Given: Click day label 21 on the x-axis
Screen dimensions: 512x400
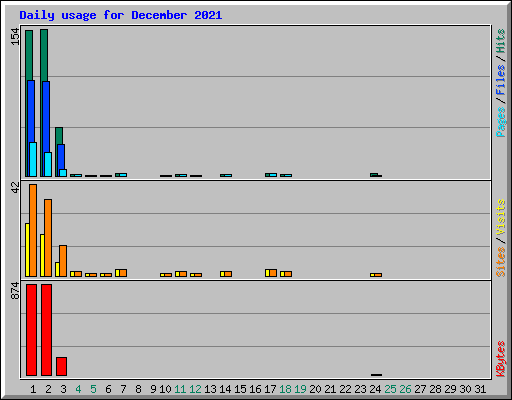Looking at the screenshot, I should tap(330, 389).
